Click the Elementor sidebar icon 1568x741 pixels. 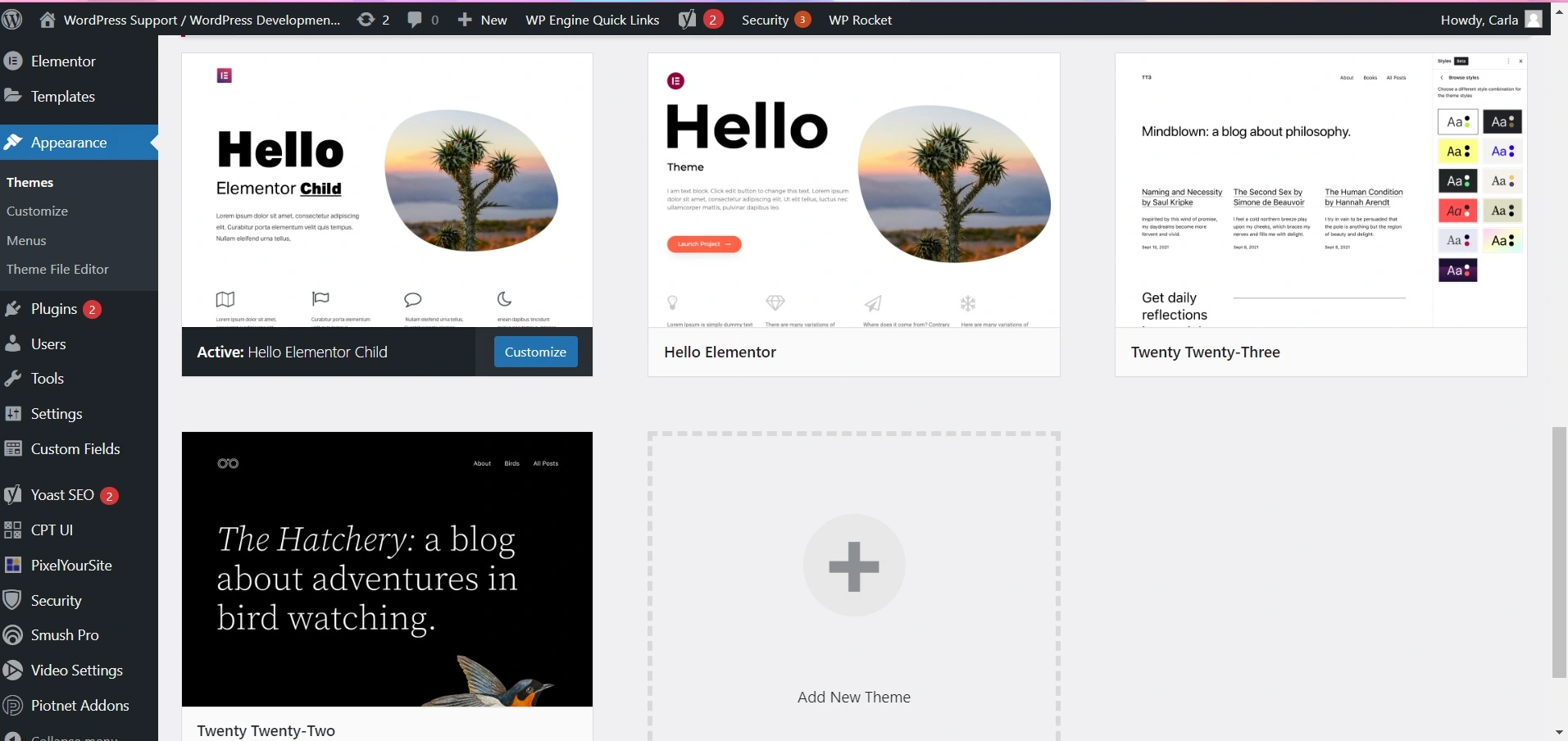tap(12, 61)
